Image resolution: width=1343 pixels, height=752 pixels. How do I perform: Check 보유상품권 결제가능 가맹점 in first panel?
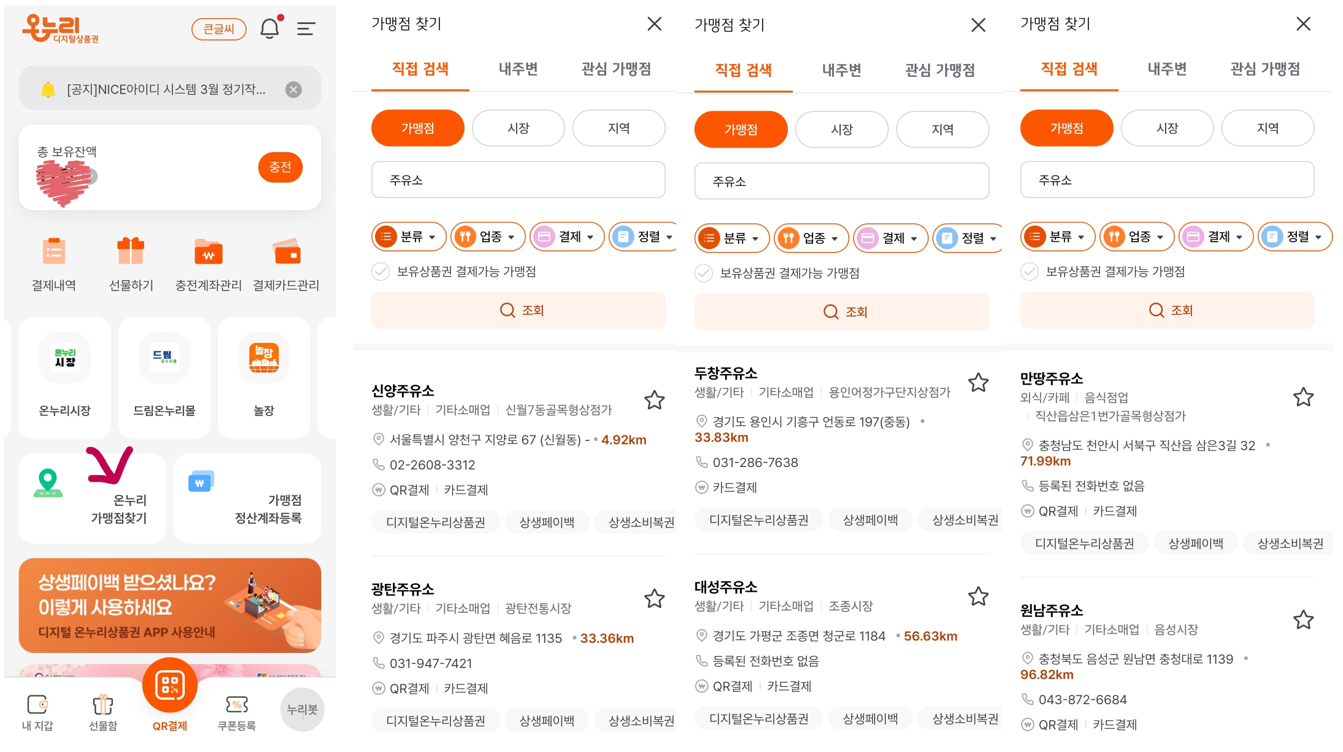(381, 271)
